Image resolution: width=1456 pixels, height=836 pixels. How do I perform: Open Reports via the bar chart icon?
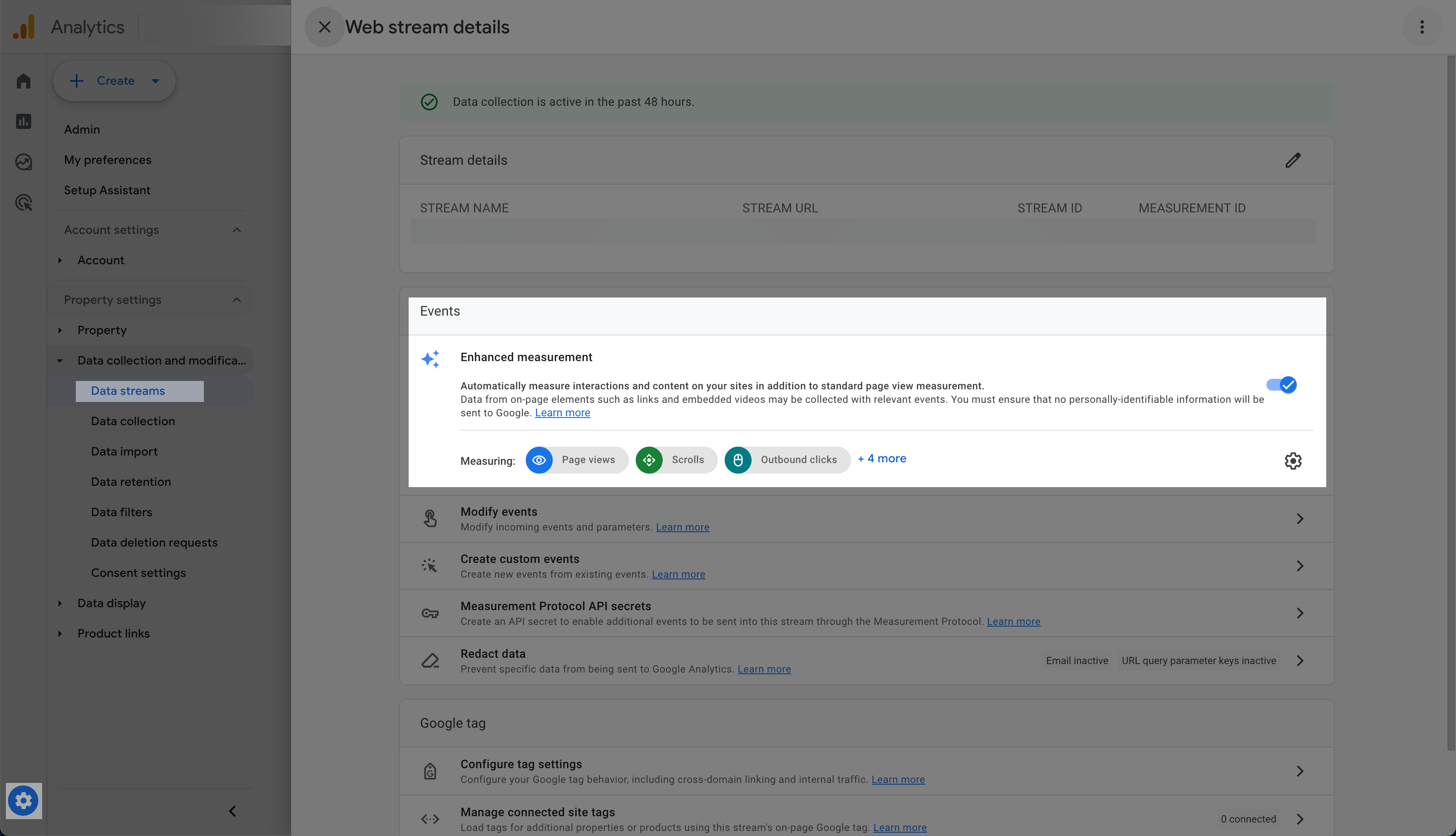(x=24, y=121)
